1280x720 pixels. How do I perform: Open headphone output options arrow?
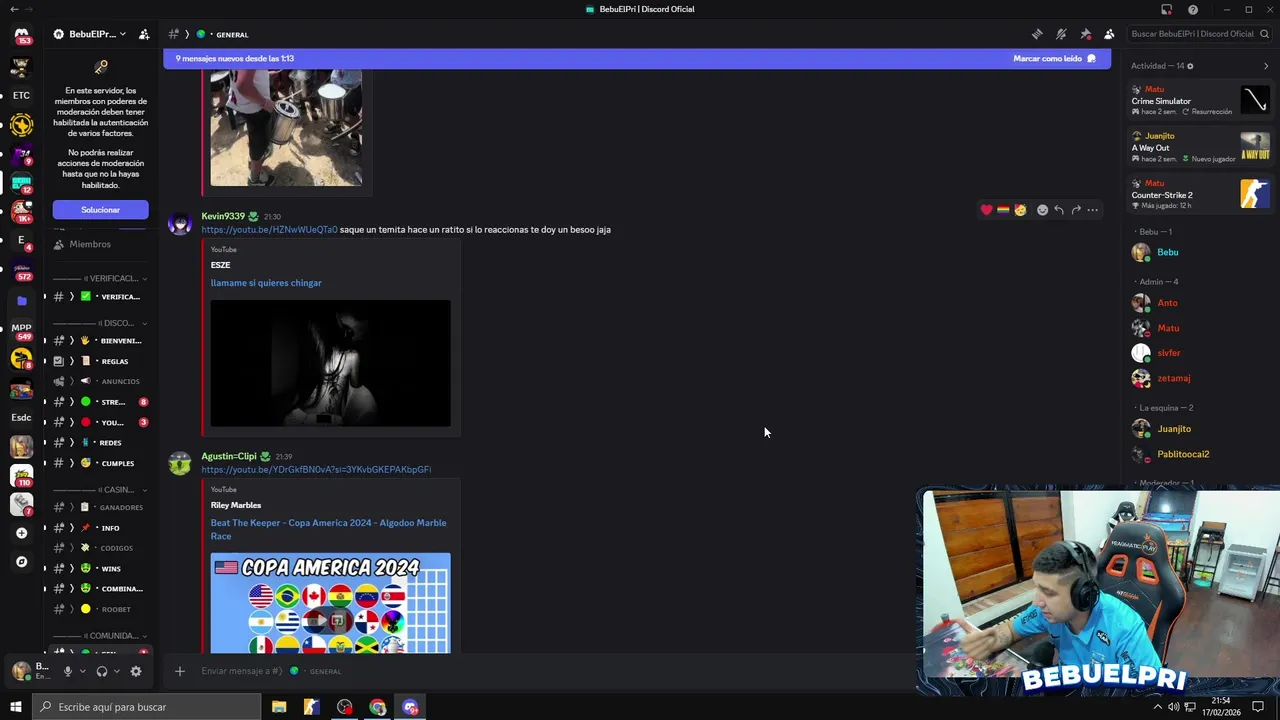click(116, 671)
